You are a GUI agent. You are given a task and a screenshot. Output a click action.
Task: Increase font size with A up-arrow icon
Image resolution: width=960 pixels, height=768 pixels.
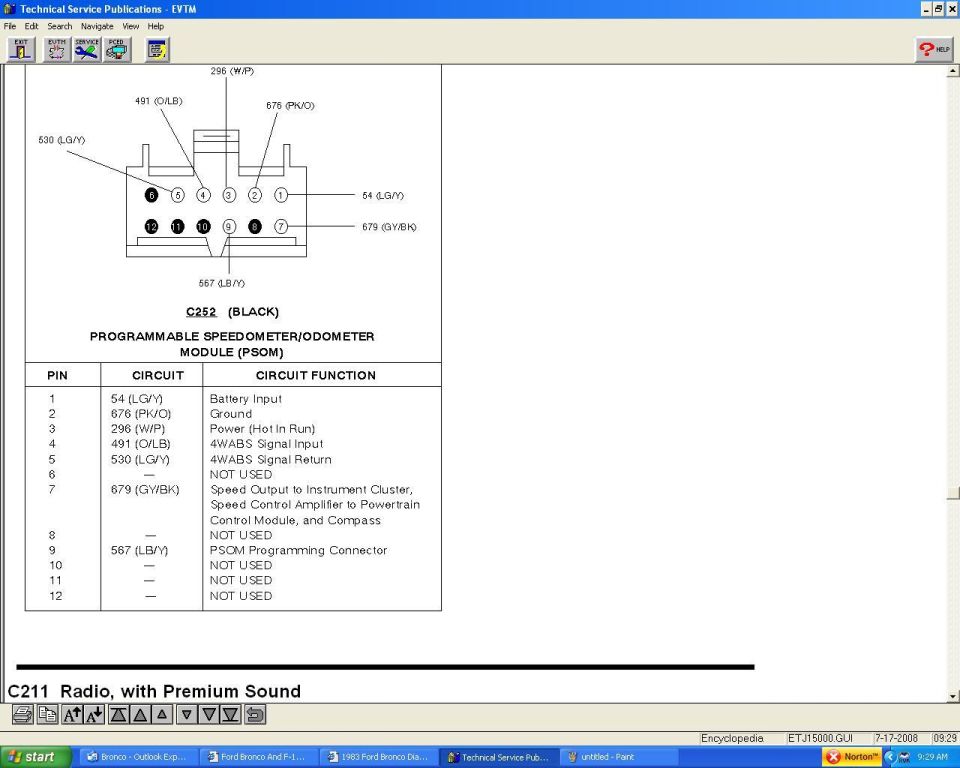pos(72,714)
